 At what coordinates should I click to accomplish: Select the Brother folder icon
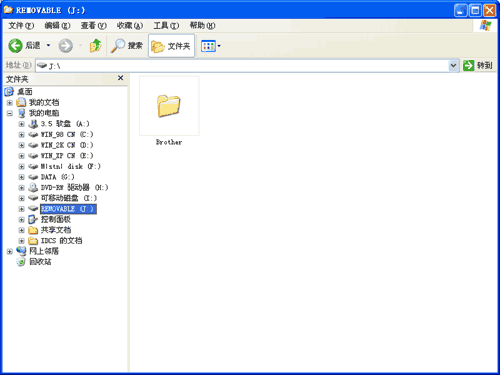(169, 106)
